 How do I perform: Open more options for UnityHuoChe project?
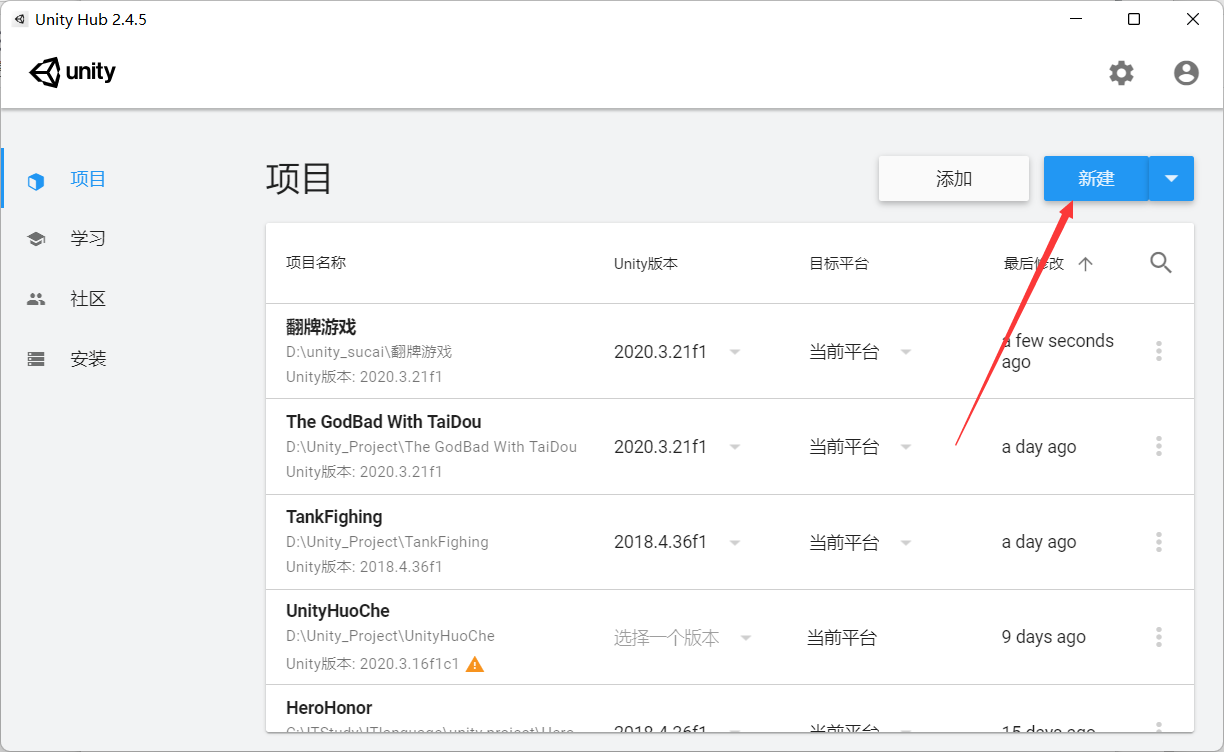[x=1159, y=637]
